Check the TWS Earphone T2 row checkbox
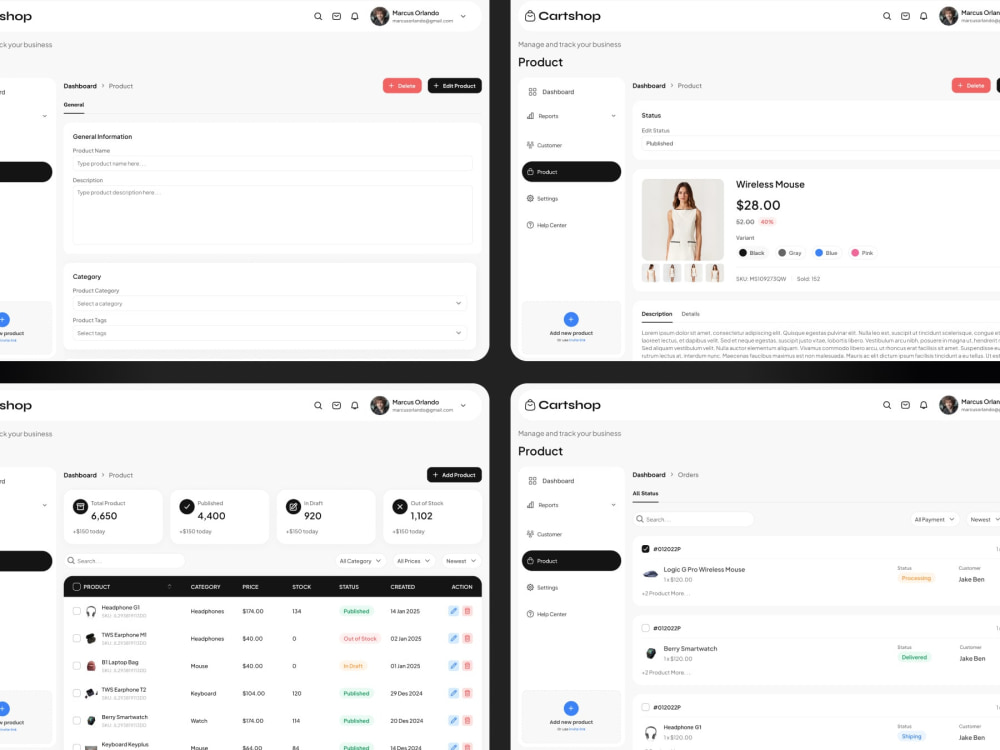The image size is (1000, 750). coord(77,693)
